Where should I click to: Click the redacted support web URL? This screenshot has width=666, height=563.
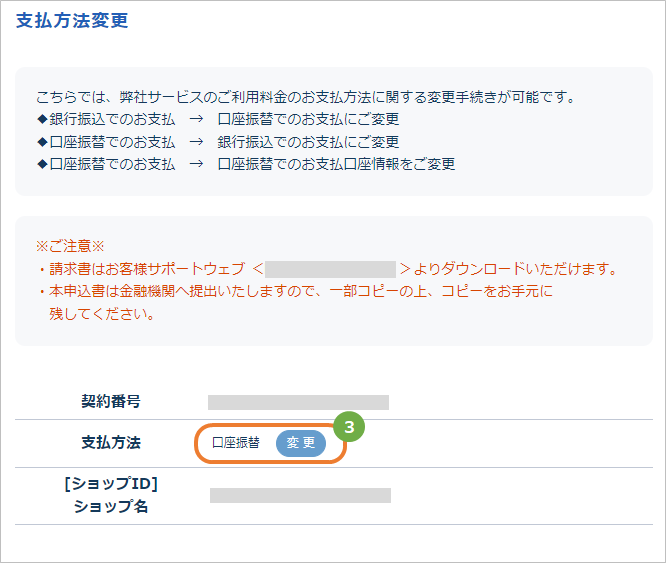pyautogui.click(x=330, y=270)
